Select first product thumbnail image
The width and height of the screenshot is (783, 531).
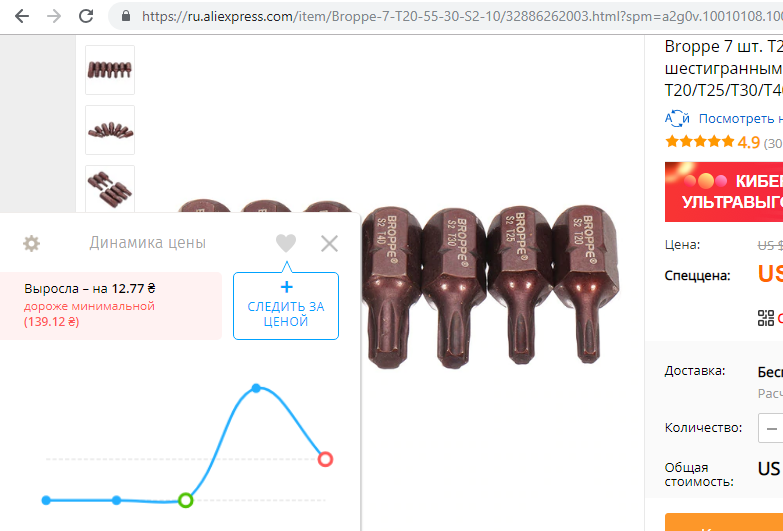(x=110, y=70)
